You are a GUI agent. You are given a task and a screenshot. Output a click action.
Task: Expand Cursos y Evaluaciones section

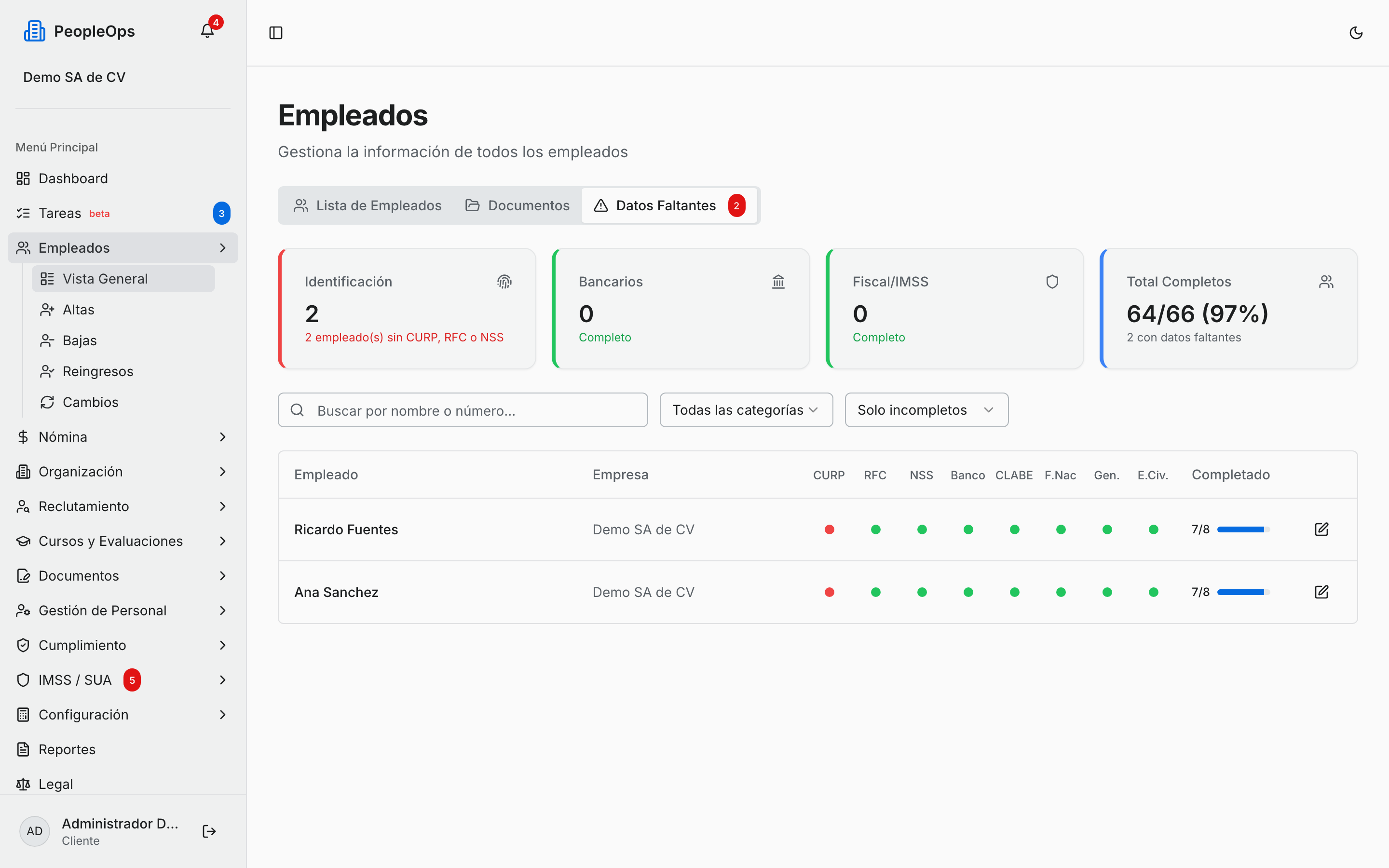click(x=123, y=542)
